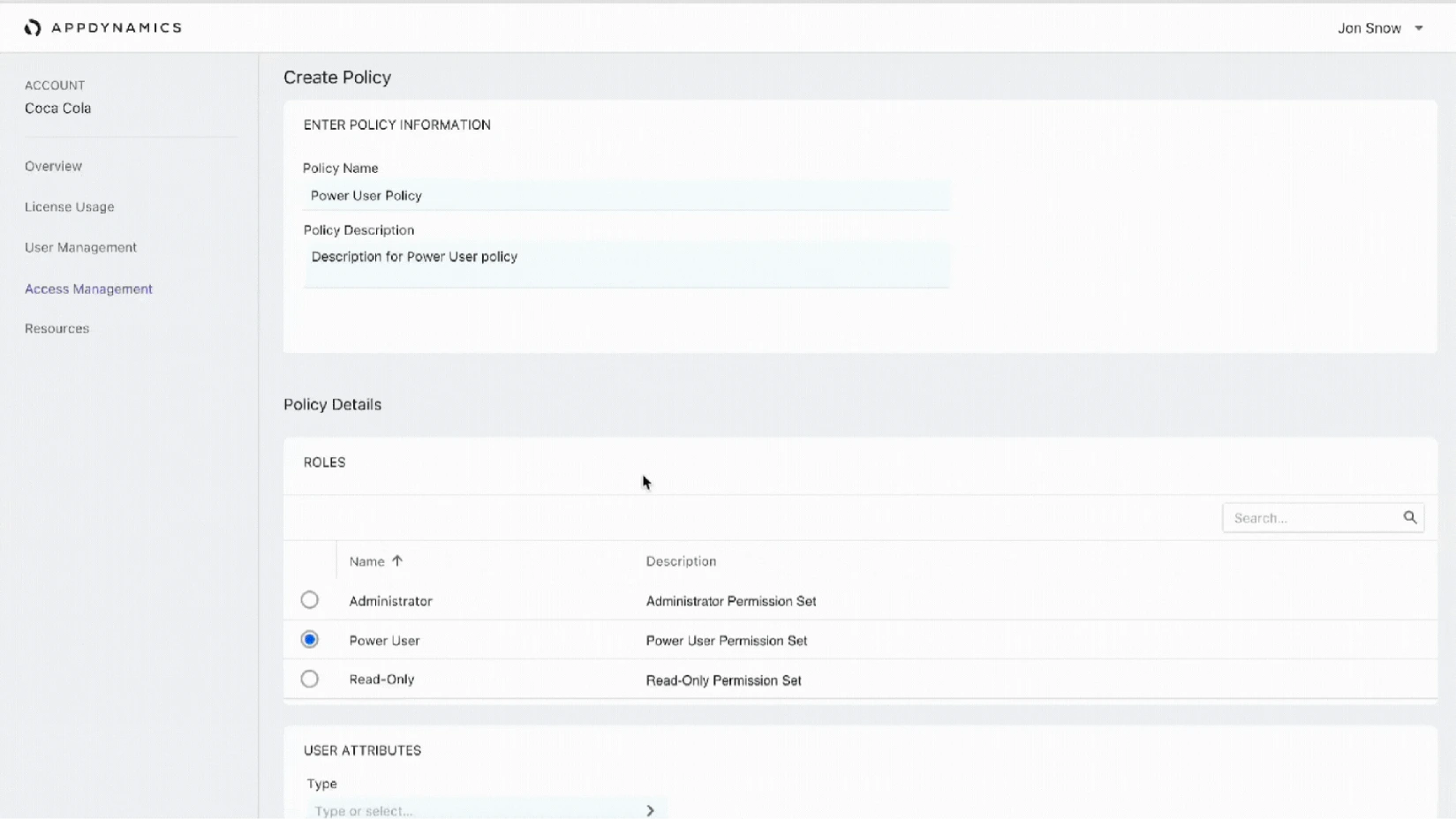Click the 'Create Policy' heading

(337, 78)
